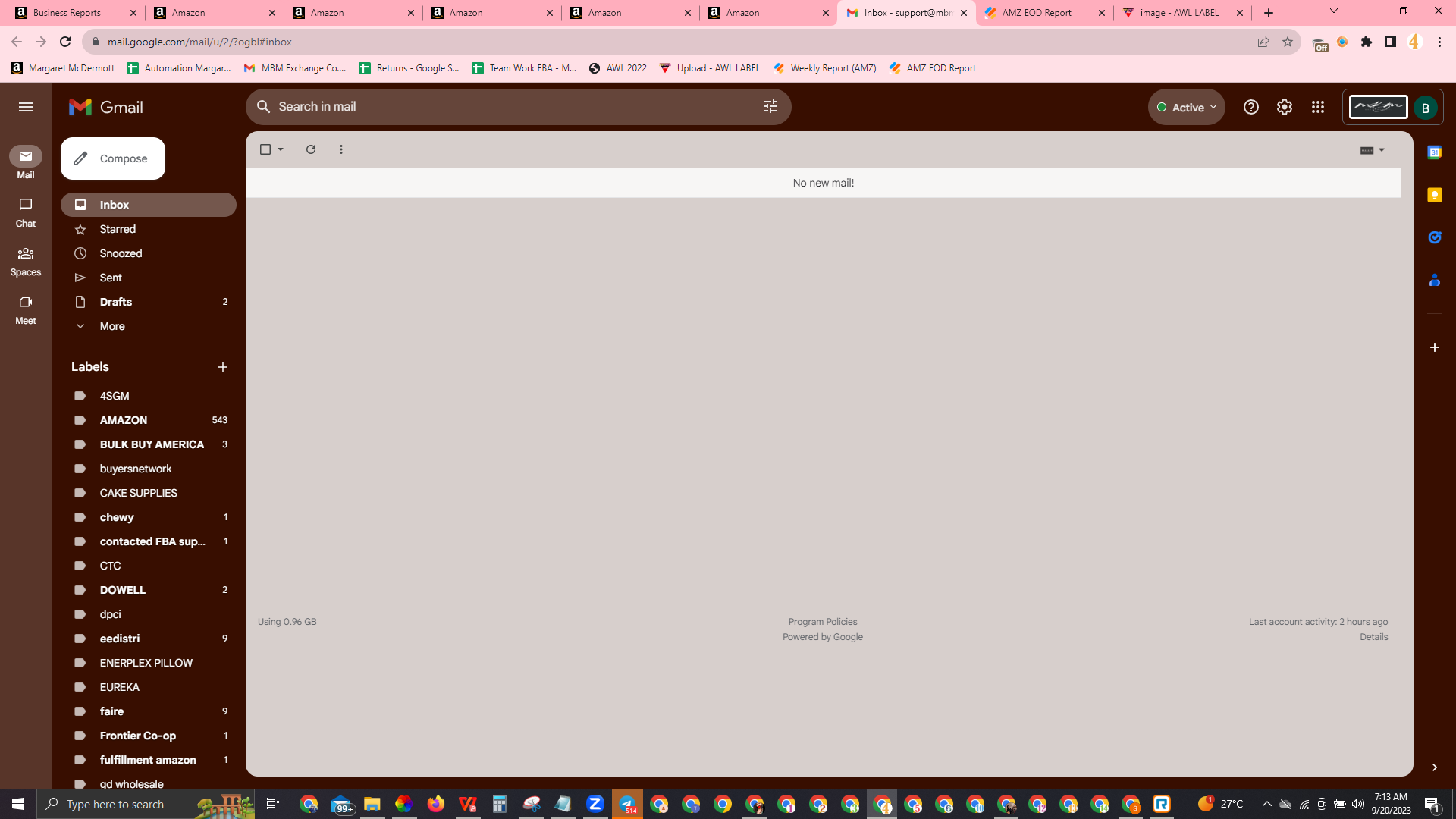
Task: Bookmark this page star icon
Action: tap(1288, 42)
